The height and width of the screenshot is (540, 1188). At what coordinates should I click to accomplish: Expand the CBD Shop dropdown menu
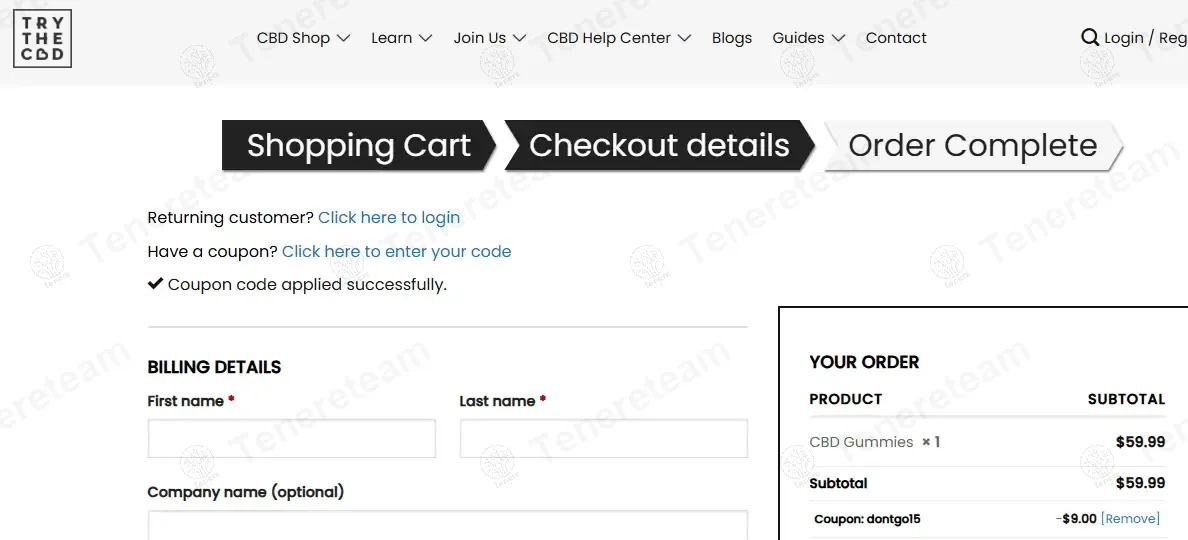303,38
